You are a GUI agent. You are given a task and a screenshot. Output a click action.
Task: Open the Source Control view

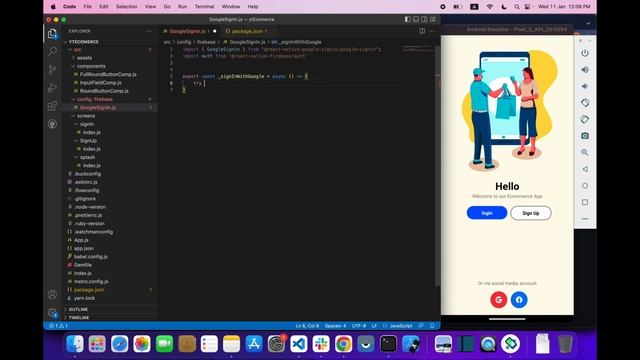coord(52,69)
